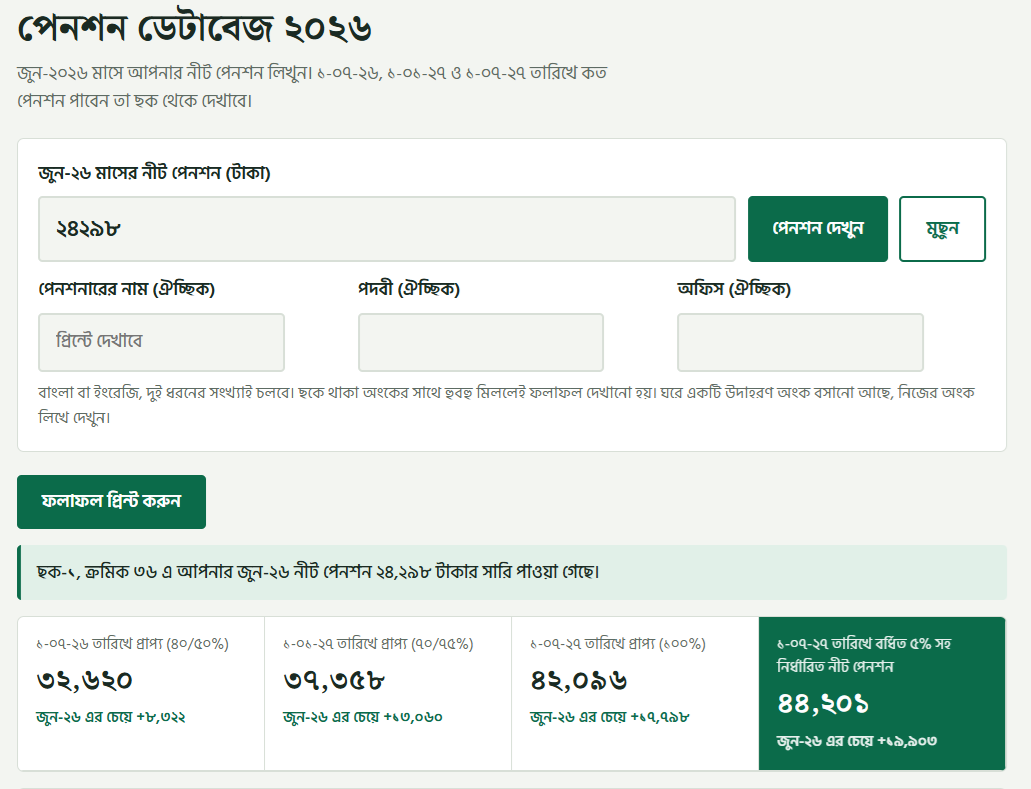
Task: Select the ৪৪,২০১ final pension amount
Action: (823, 704)
